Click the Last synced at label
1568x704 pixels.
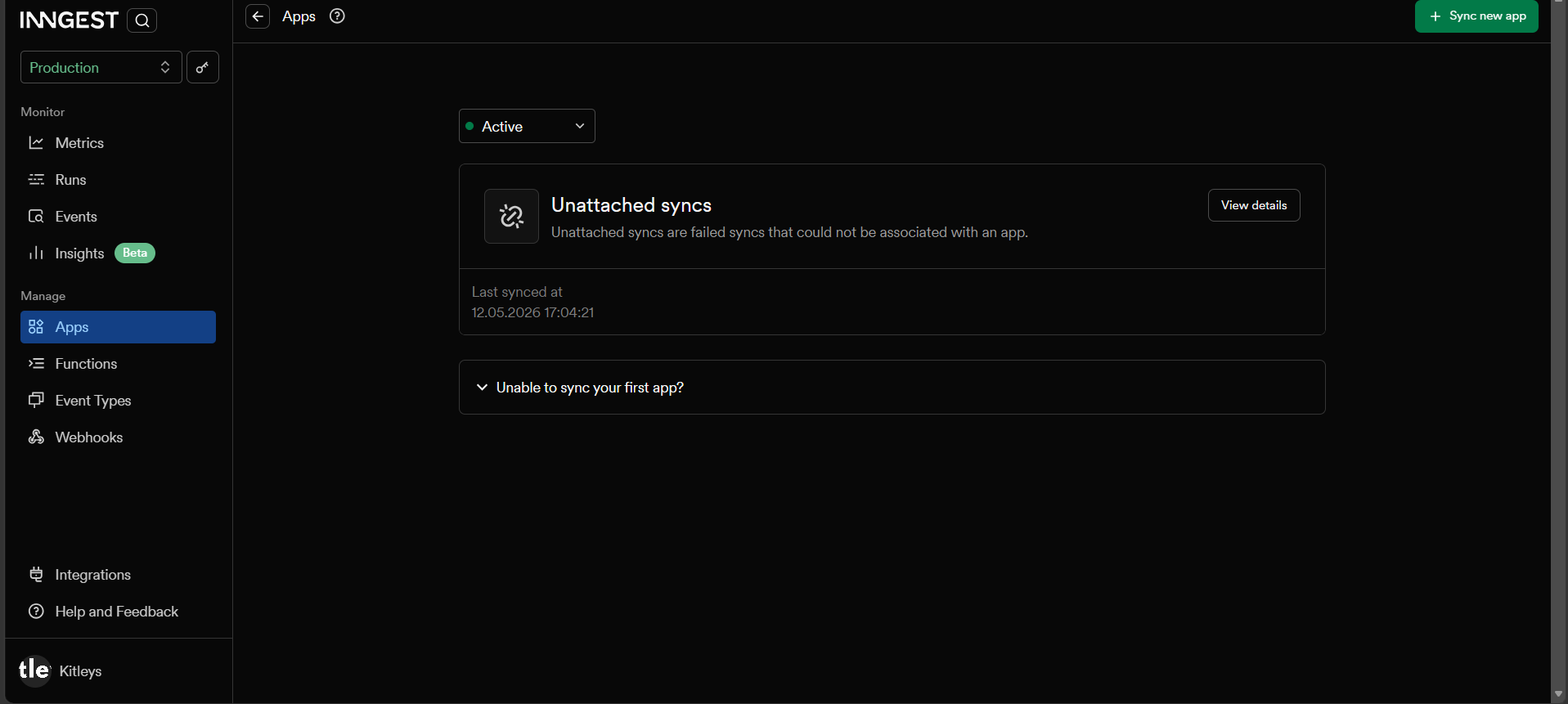click(x=517, y=292)
